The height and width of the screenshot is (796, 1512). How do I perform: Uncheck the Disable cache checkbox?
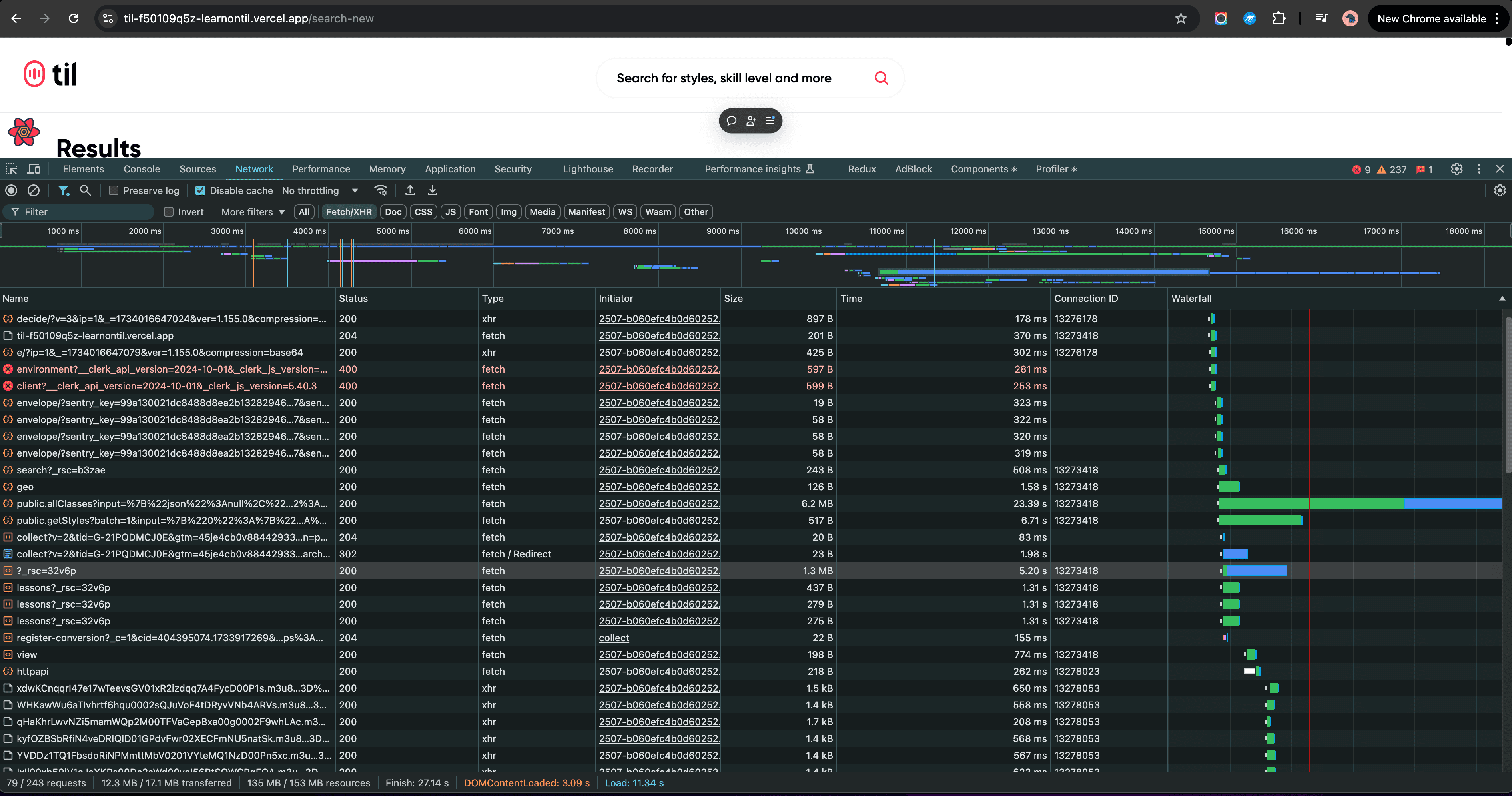tap(200, 190)
